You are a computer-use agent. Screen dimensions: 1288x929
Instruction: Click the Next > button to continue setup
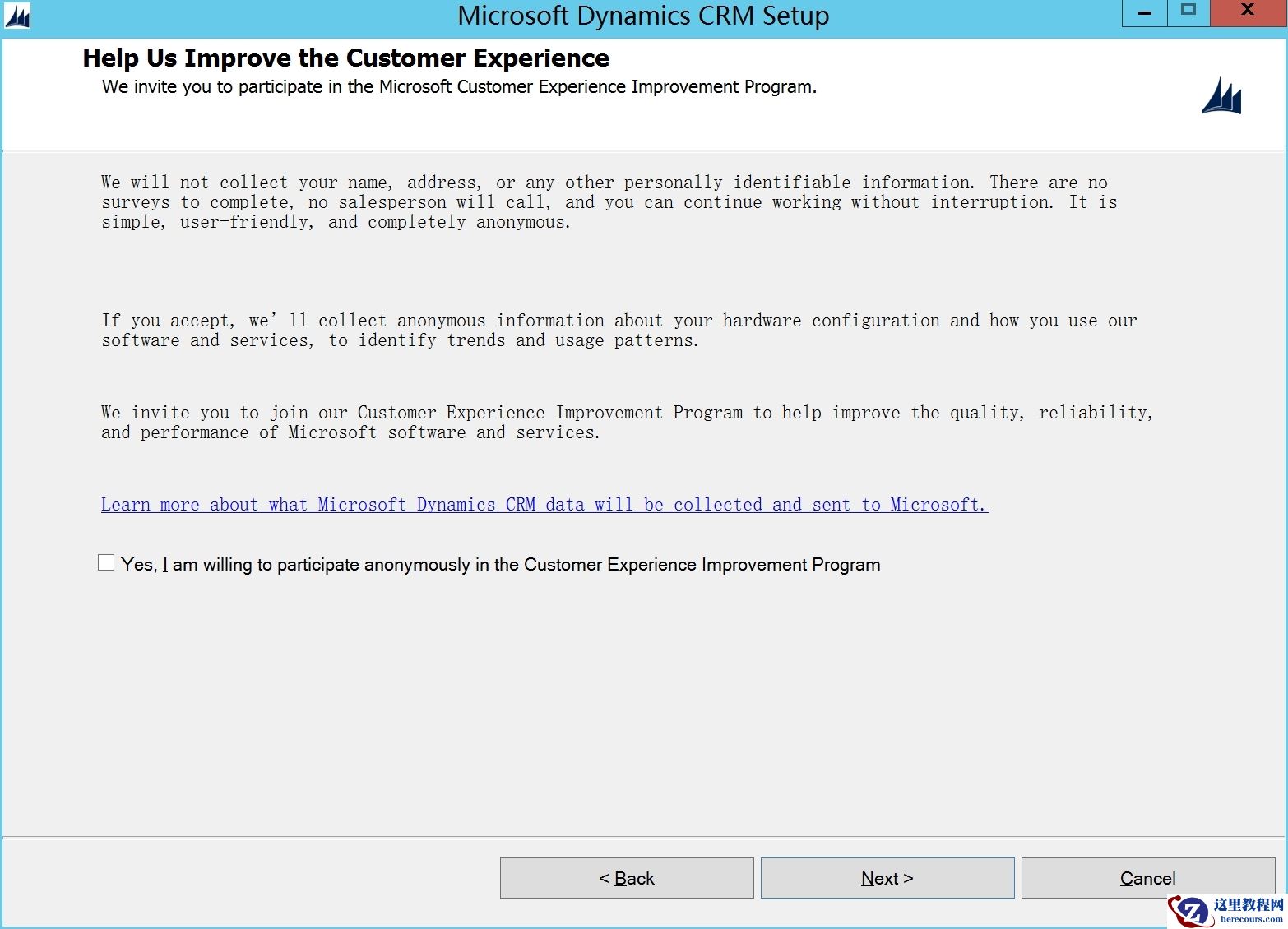click(x=887, y=877)
